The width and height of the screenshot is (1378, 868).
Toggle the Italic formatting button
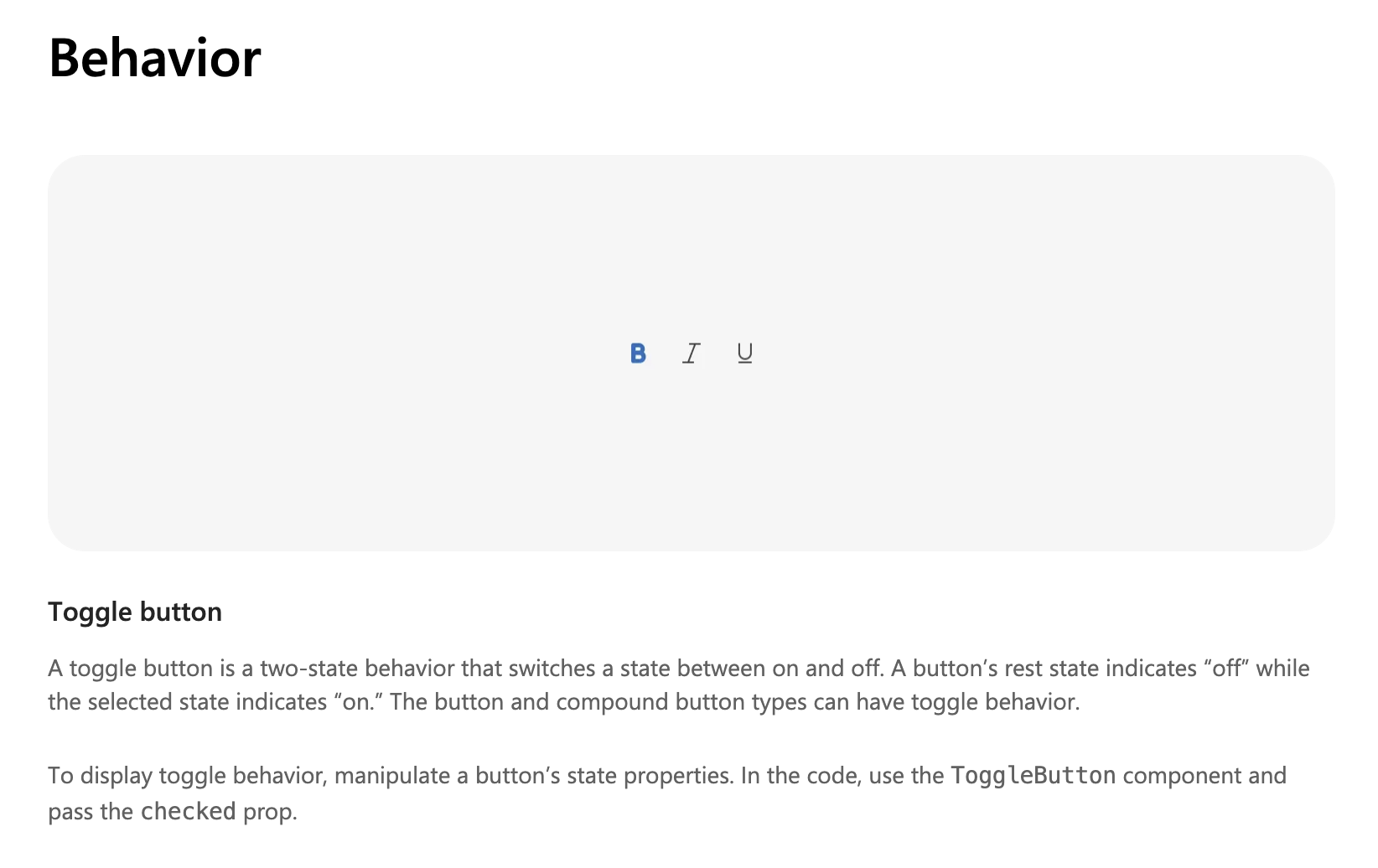[691, 354]
